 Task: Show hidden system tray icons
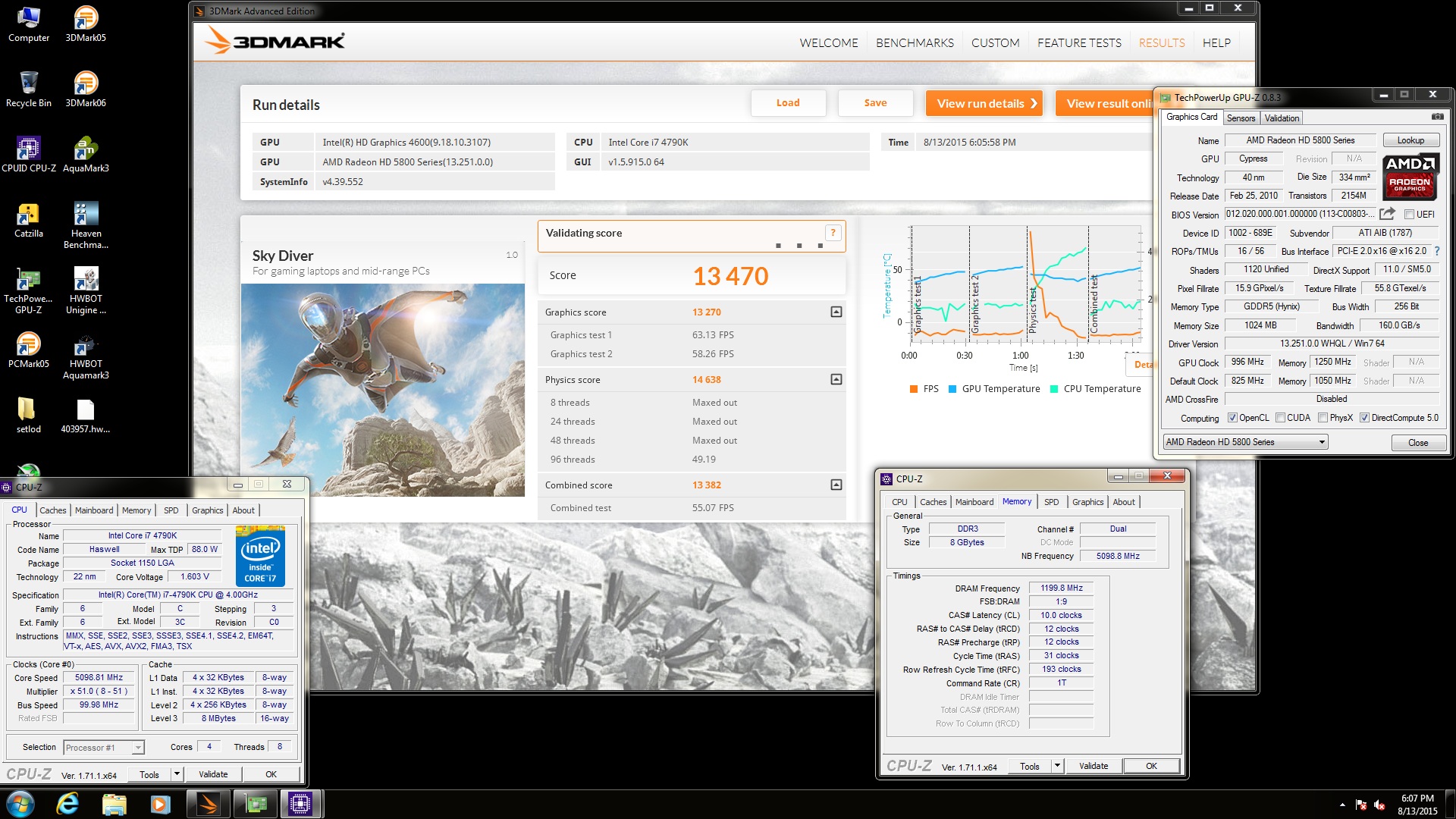pyautogui.click(x=1342, y=805)
